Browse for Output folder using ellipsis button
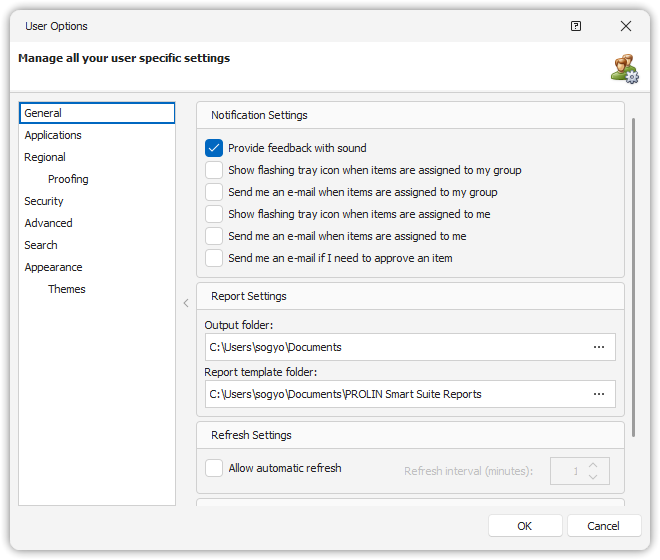The width and height of the screenshot is (660, 560). (599, 347)
